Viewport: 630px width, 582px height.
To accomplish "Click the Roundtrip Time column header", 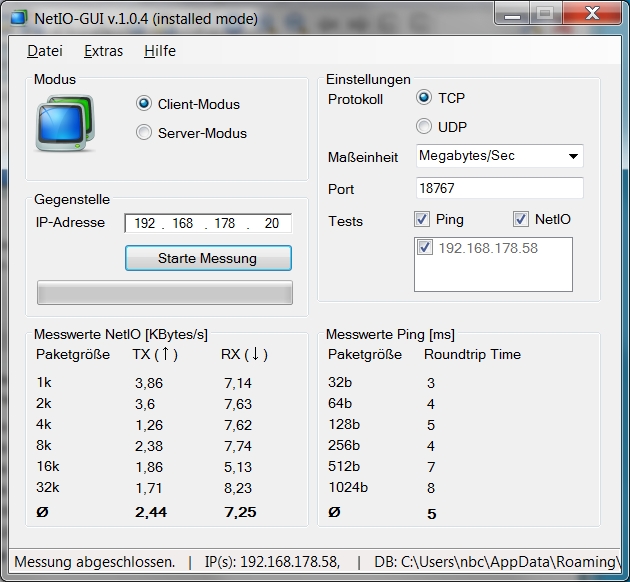I will point(472,354).
